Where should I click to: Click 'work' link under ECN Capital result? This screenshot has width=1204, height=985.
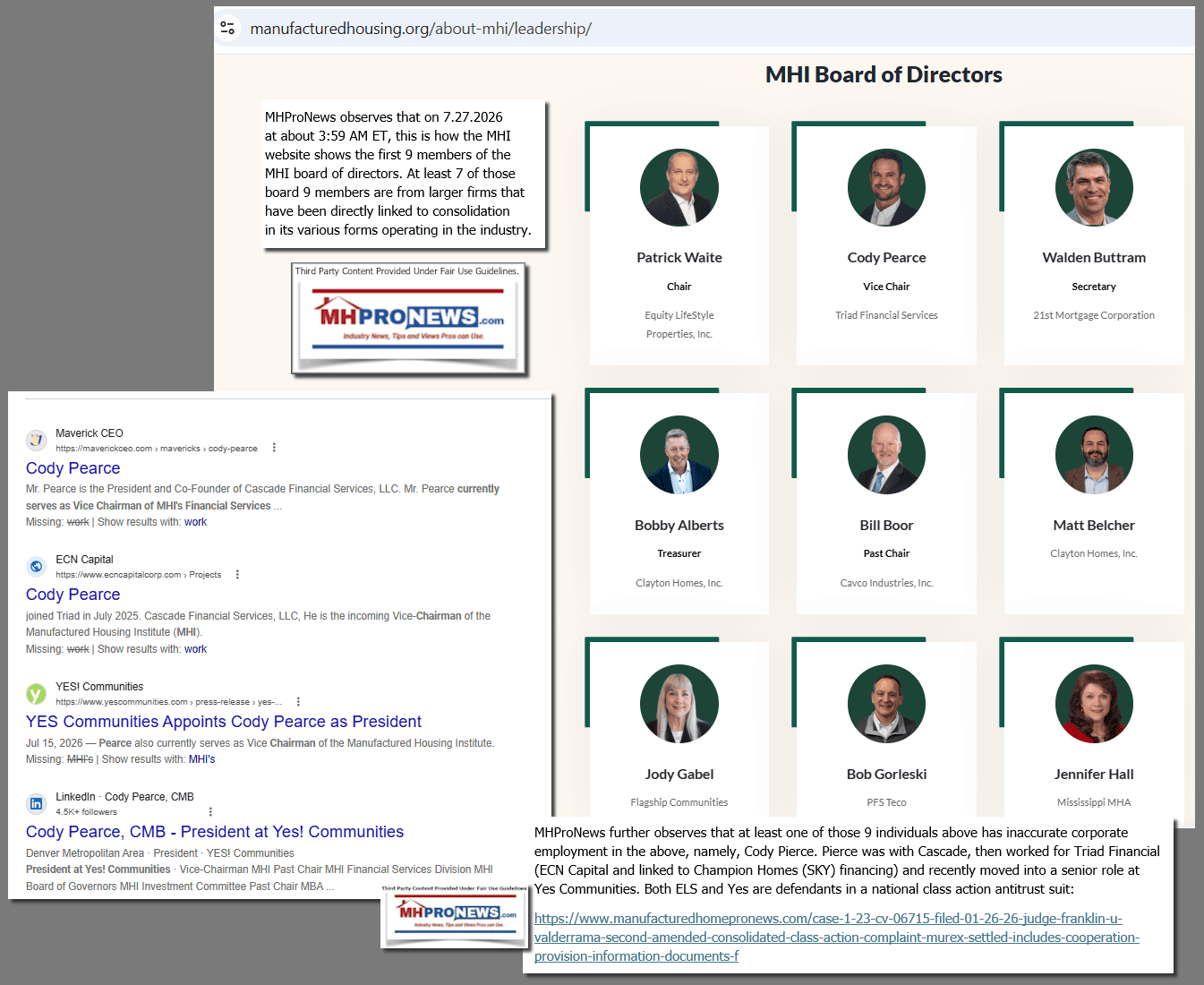[195, 649]
